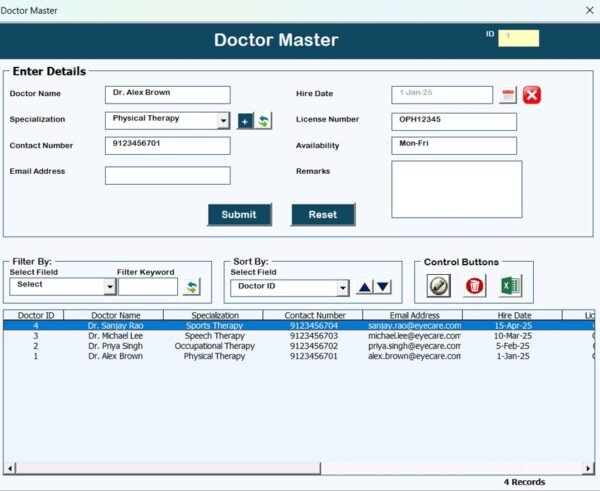Click the Specialization column header

click(x=214, y=315)
